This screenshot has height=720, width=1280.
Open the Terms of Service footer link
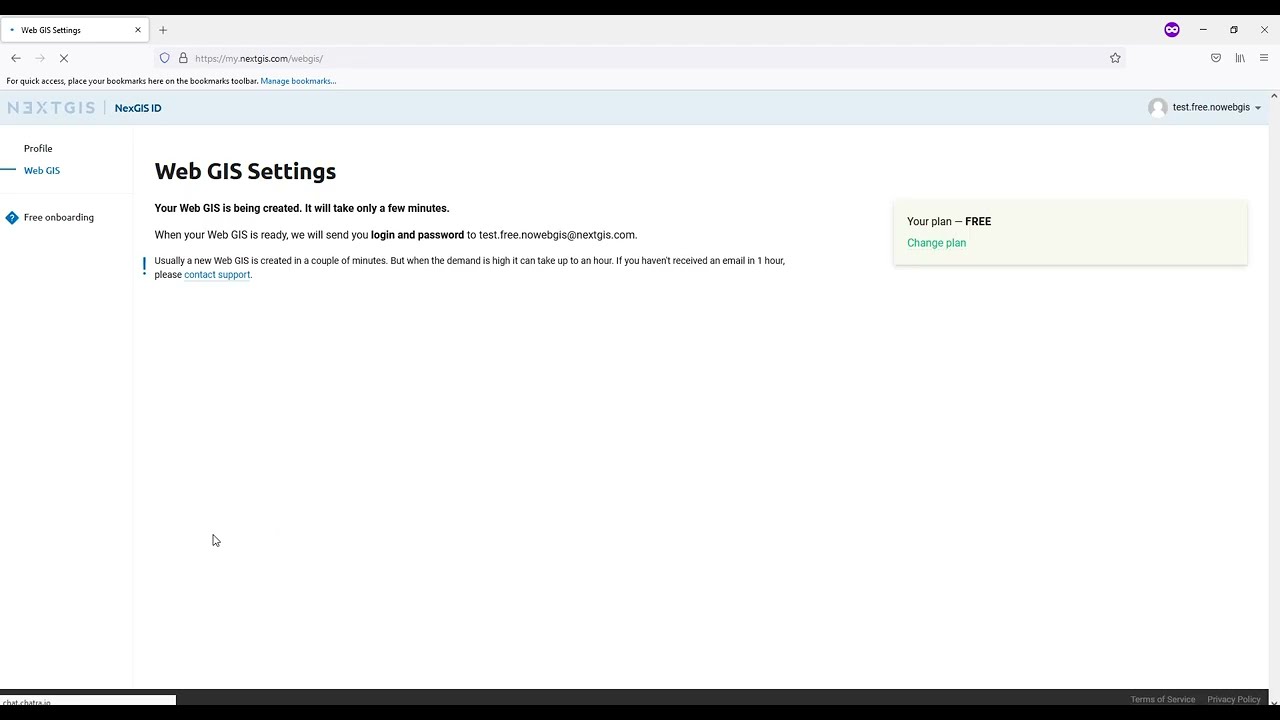click(x=1162, y=700)
